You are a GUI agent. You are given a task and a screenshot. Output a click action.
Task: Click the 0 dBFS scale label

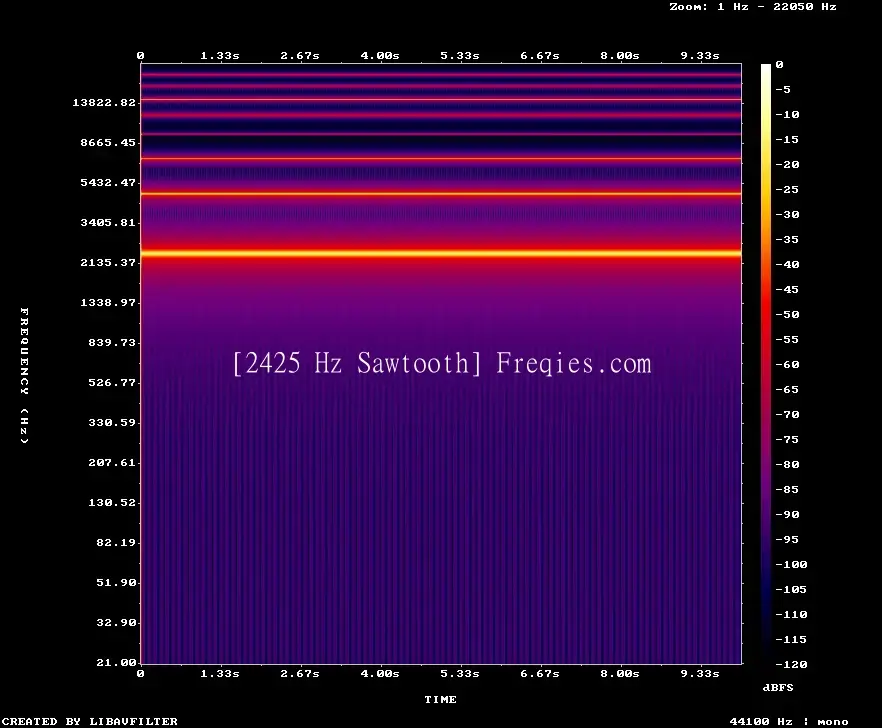[x=779, y=65]
